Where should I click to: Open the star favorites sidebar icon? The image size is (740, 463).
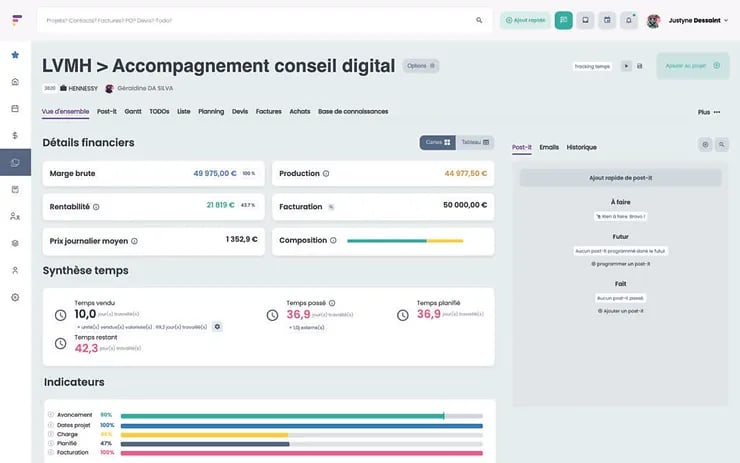point(15,55)
